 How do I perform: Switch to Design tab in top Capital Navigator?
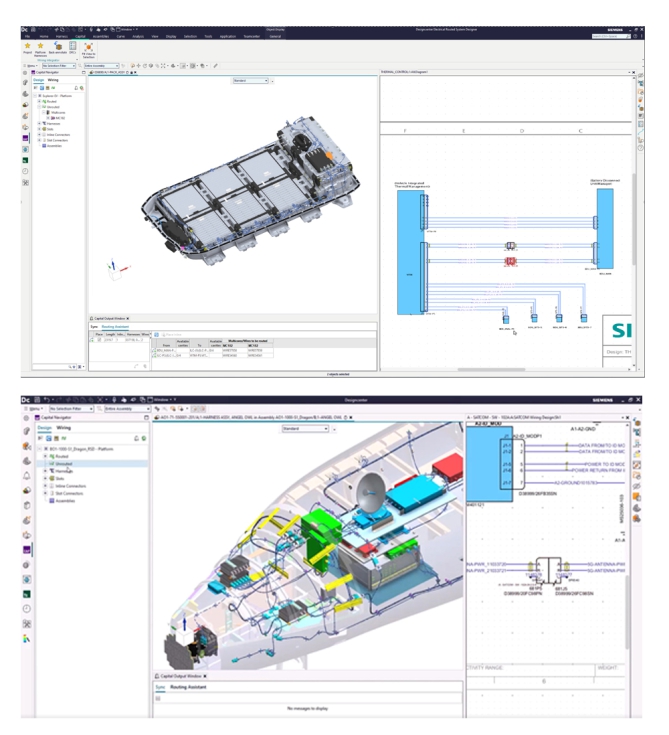tap(38, 80)
